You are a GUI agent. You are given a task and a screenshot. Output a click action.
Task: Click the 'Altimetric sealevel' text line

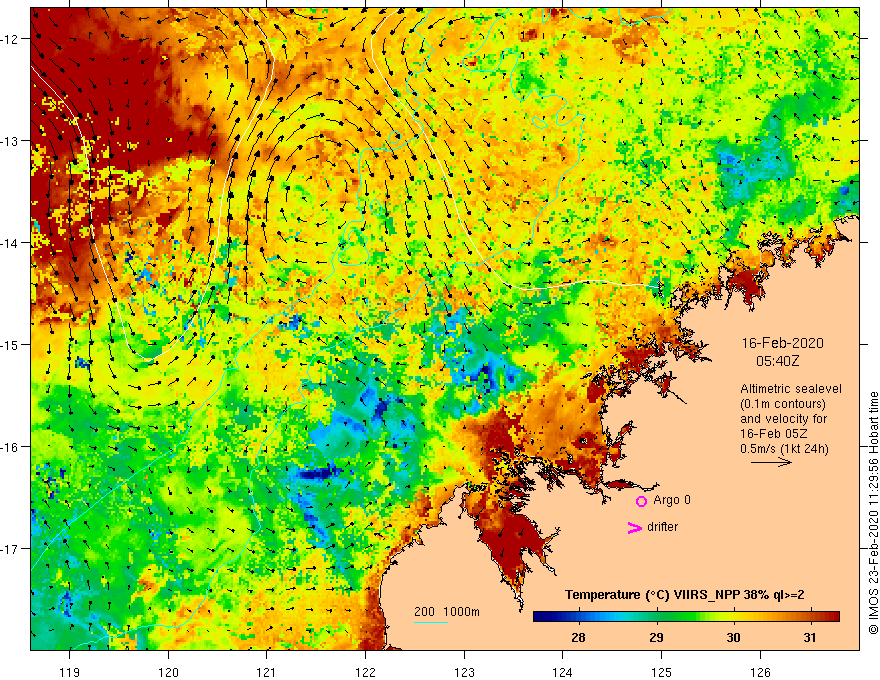pyautogui.click(x=791, y=389)
